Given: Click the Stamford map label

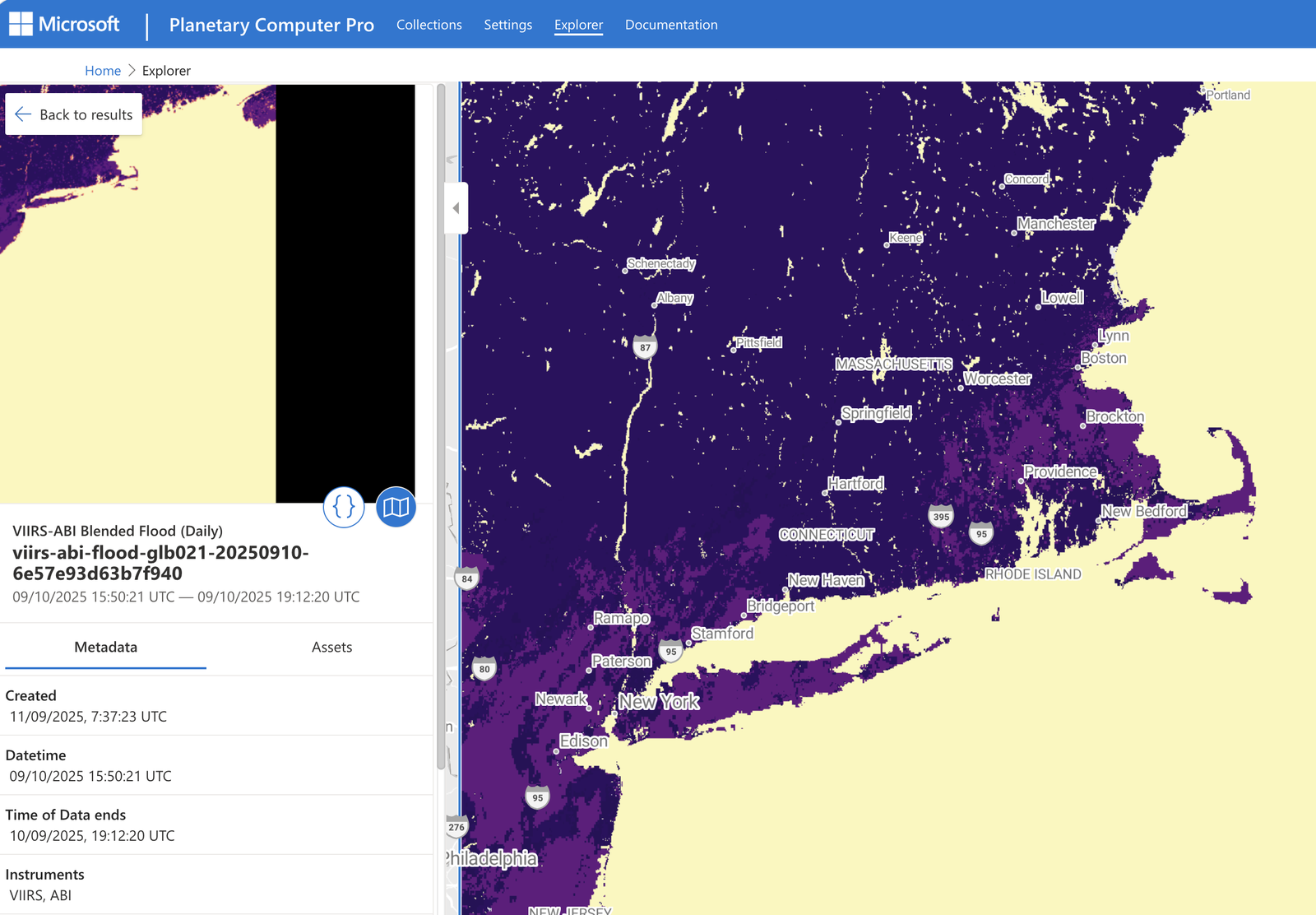Looking at the screenshot, I should [722, 634].
